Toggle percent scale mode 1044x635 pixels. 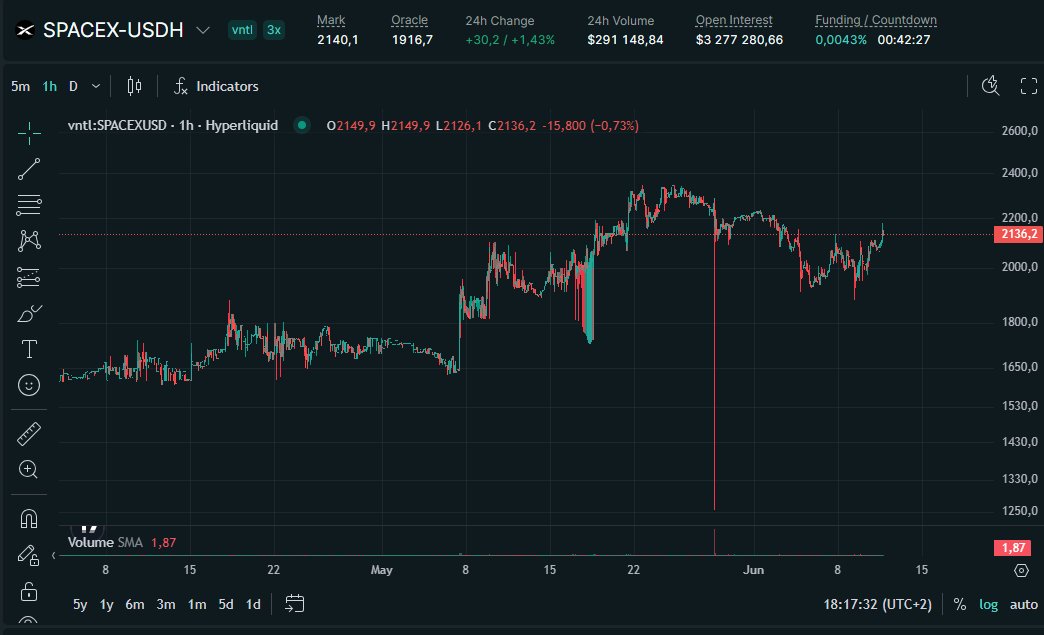[959, 604]
